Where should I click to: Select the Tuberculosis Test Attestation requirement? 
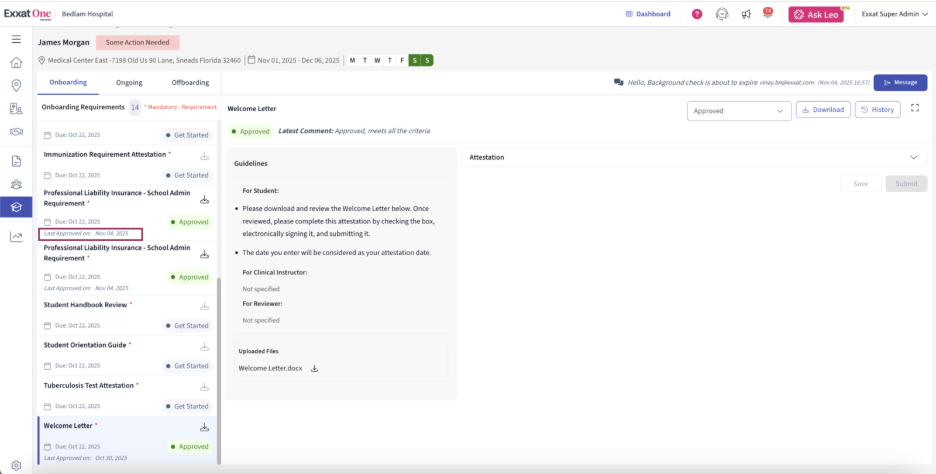pyautogui.click(x=91, y=385)
